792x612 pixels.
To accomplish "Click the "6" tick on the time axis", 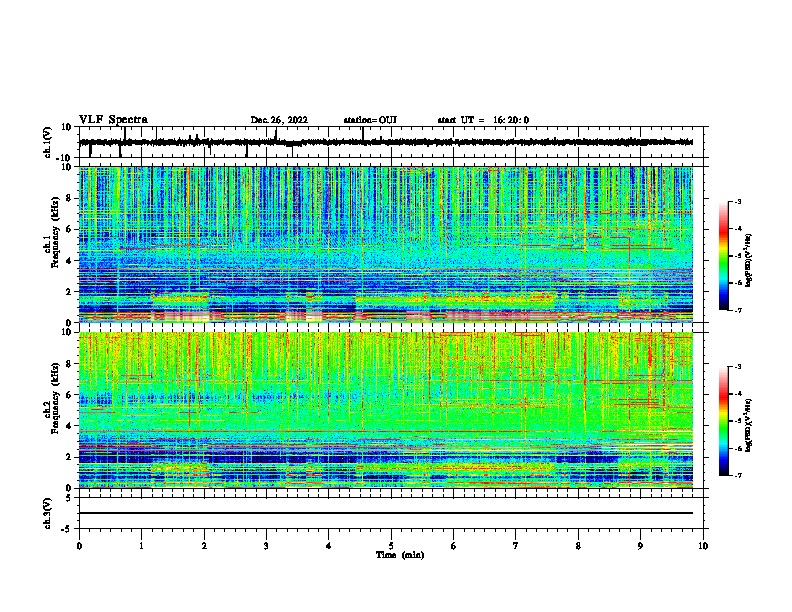I will click(454, 546).
